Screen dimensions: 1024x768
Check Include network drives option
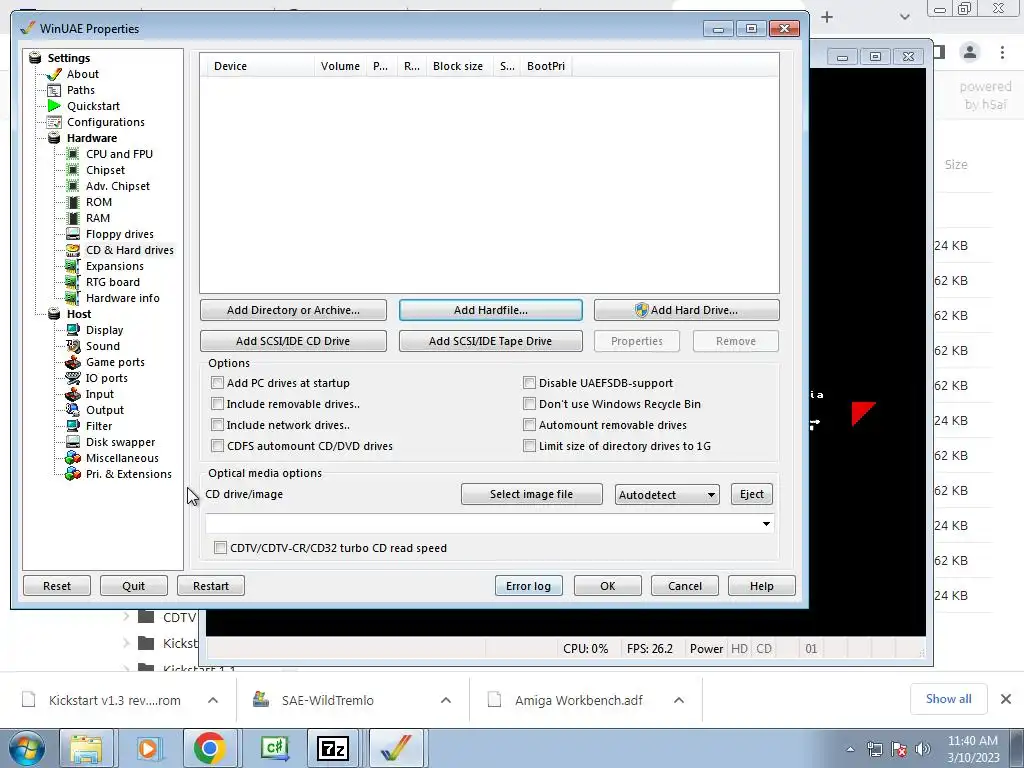click(x=217, y=424)
